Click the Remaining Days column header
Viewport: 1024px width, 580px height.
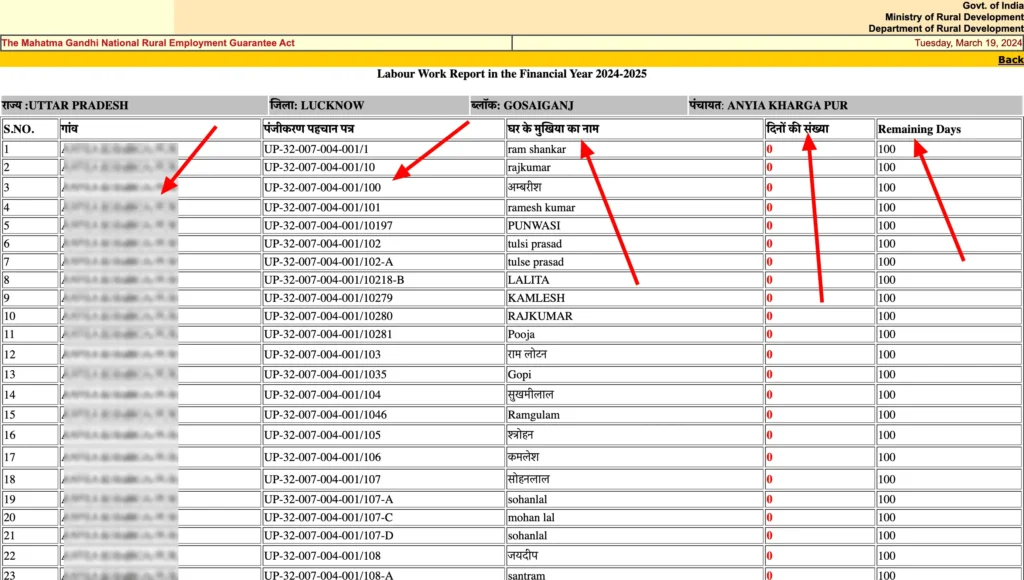coord(919,129)
